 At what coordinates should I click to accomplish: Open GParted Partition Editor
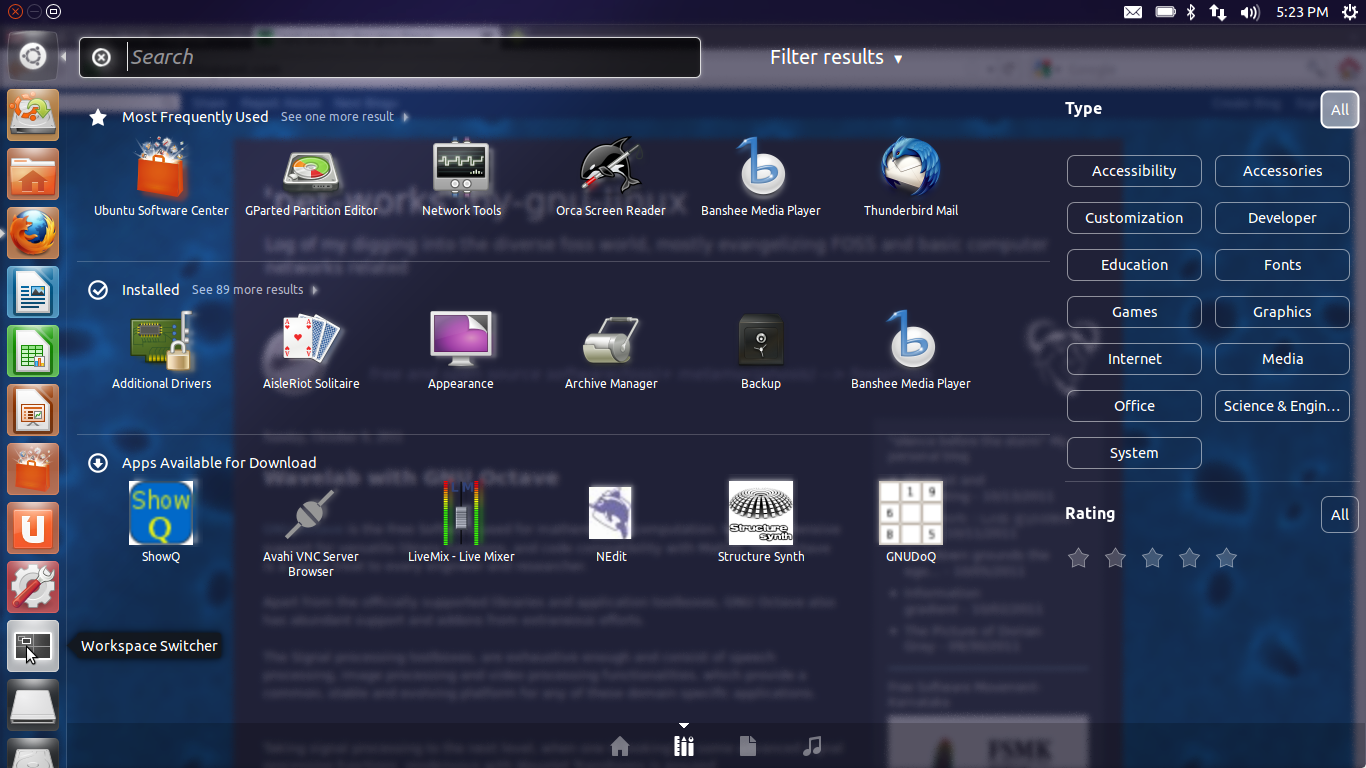pyautogui.click(x=311, y=177)
